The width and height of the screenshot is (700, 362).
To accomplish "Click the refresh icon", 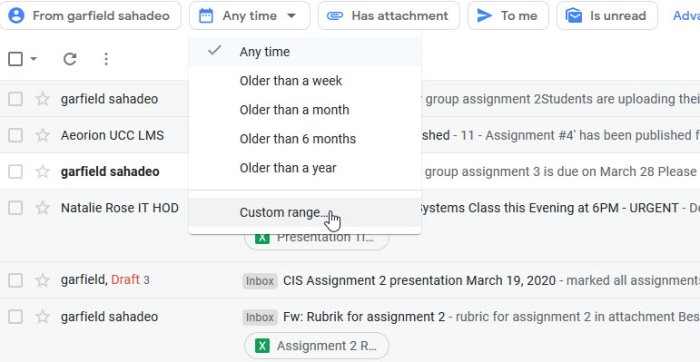I will tap(70, 59).
